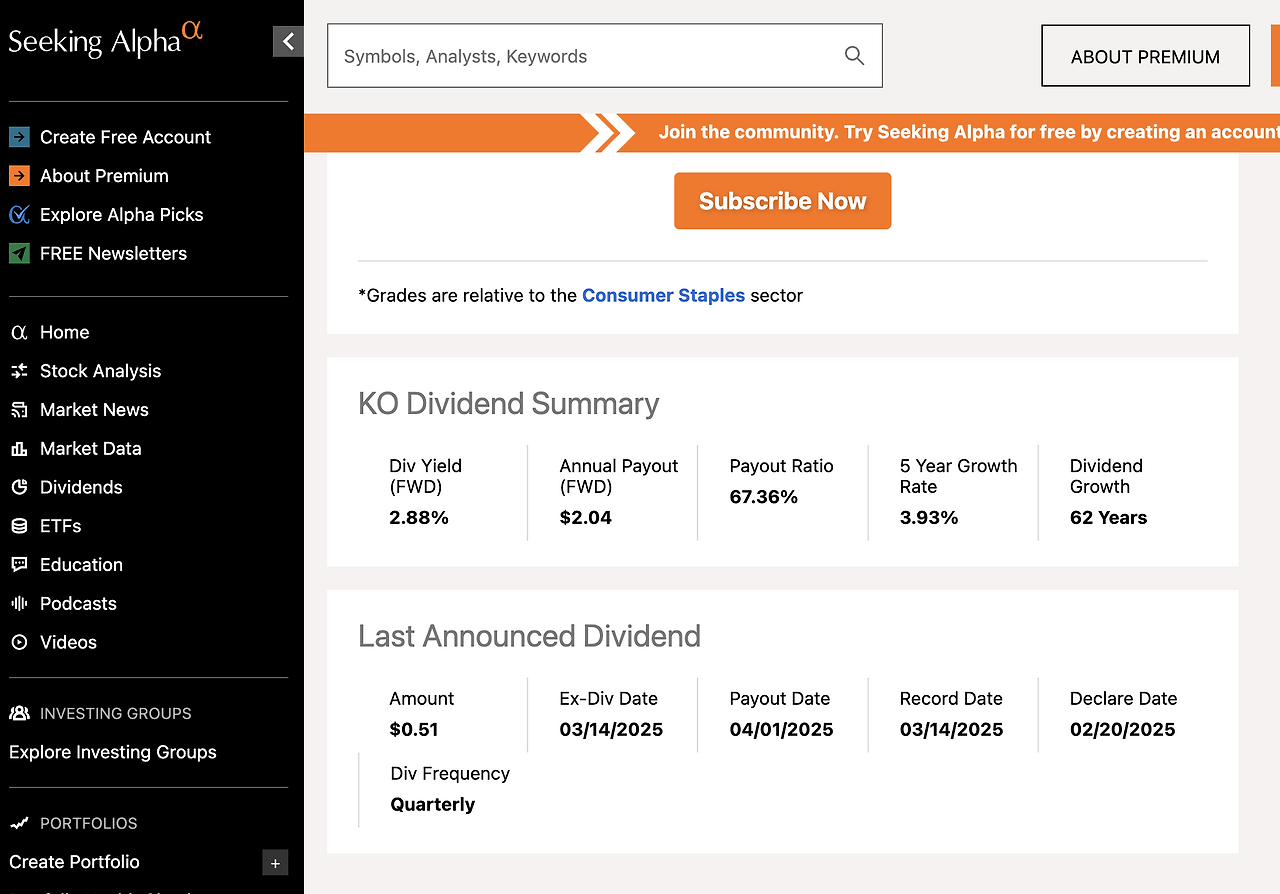The width and height of the screenshot is (1280, 894).
Task: Click the KO Dividend Summary heading
Action: pos(508,404)
